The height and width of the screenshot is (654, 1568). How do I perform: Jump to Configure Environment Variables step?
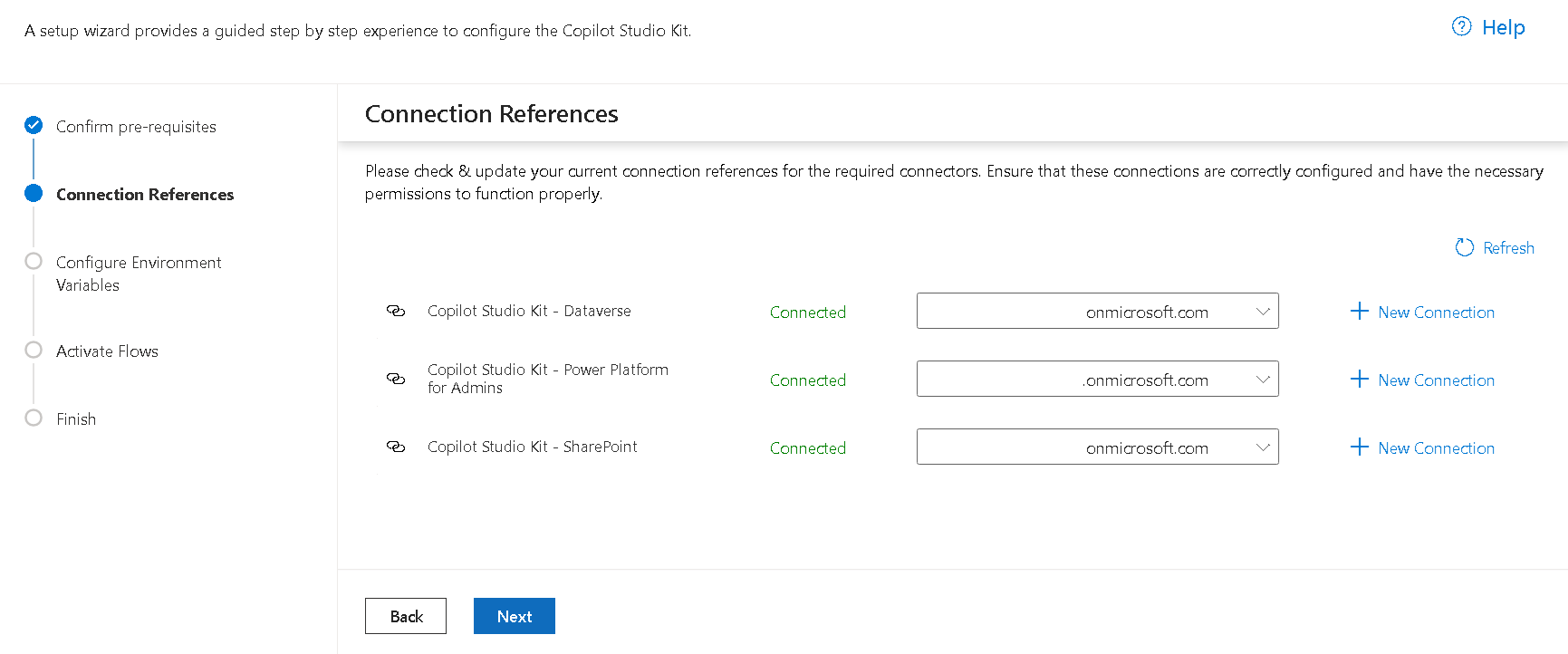click(x=139, y=274)
